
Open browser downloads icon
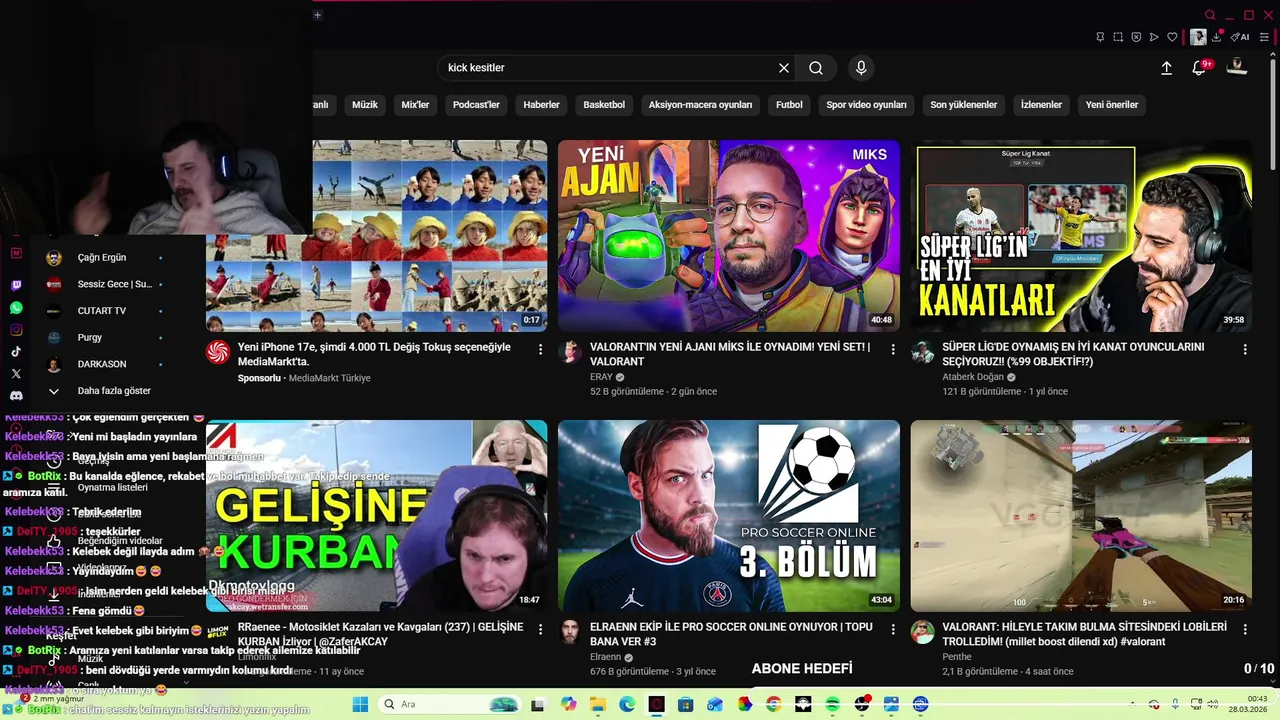click(x=1217, y=37)
